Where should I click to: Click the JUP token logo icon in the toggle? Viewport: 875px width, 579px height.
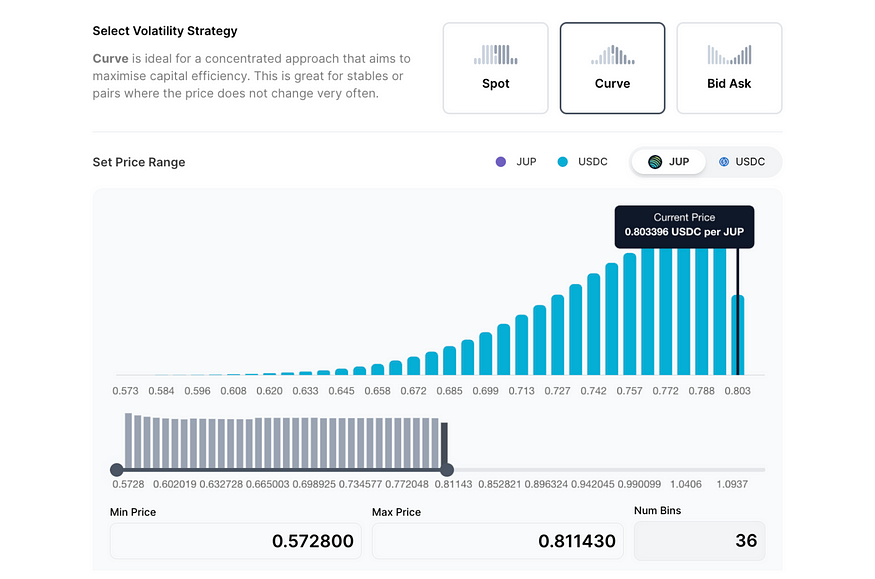[655, 162]
